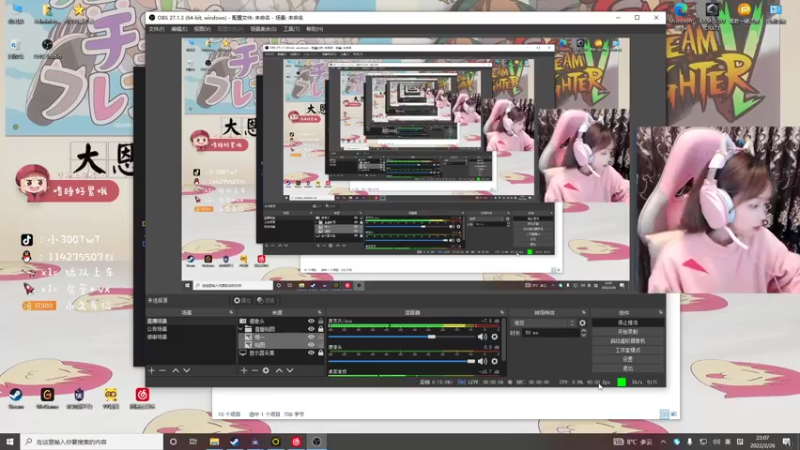Pop out the audio mixer dock panel
Image resolution: width=800 pixels, height=450 pixels.
coord(502,312)
